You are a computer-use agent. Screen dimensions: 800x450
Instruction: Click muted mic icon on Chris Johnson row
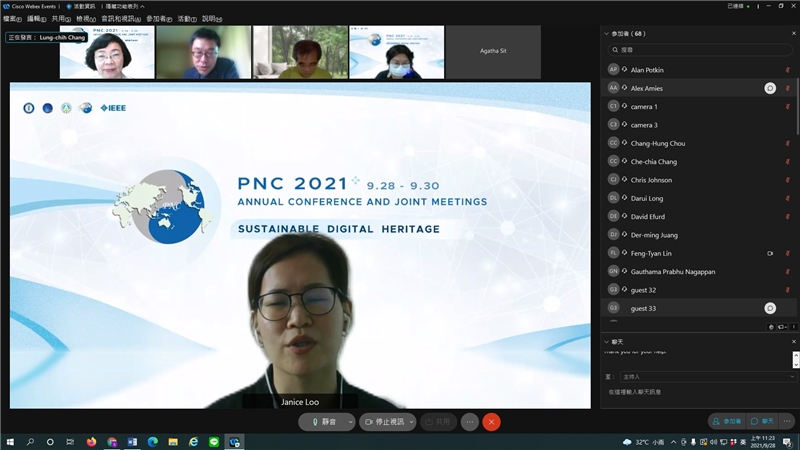click(788, 180)
